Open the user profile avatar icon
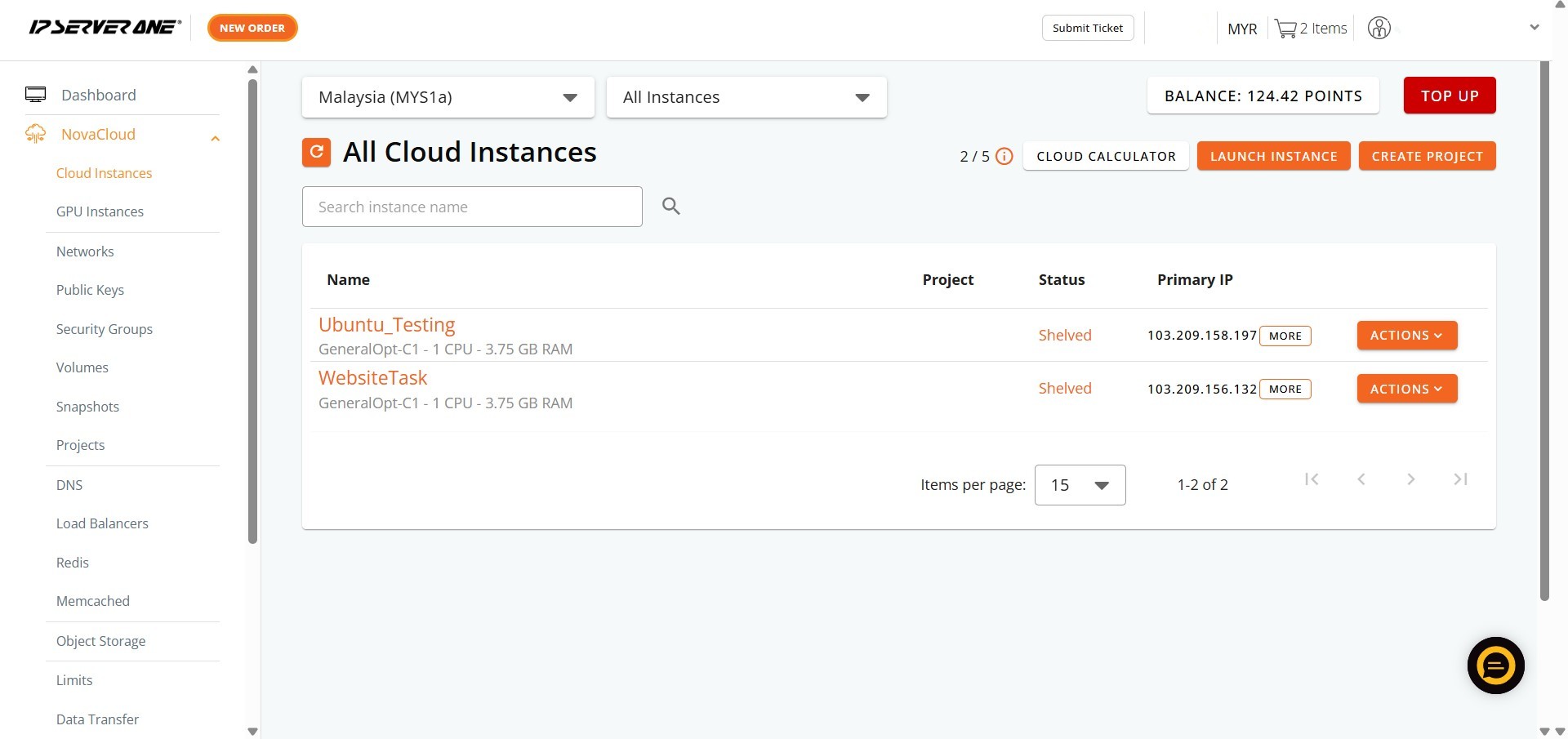1568x739 pixels. point(1379,28)
